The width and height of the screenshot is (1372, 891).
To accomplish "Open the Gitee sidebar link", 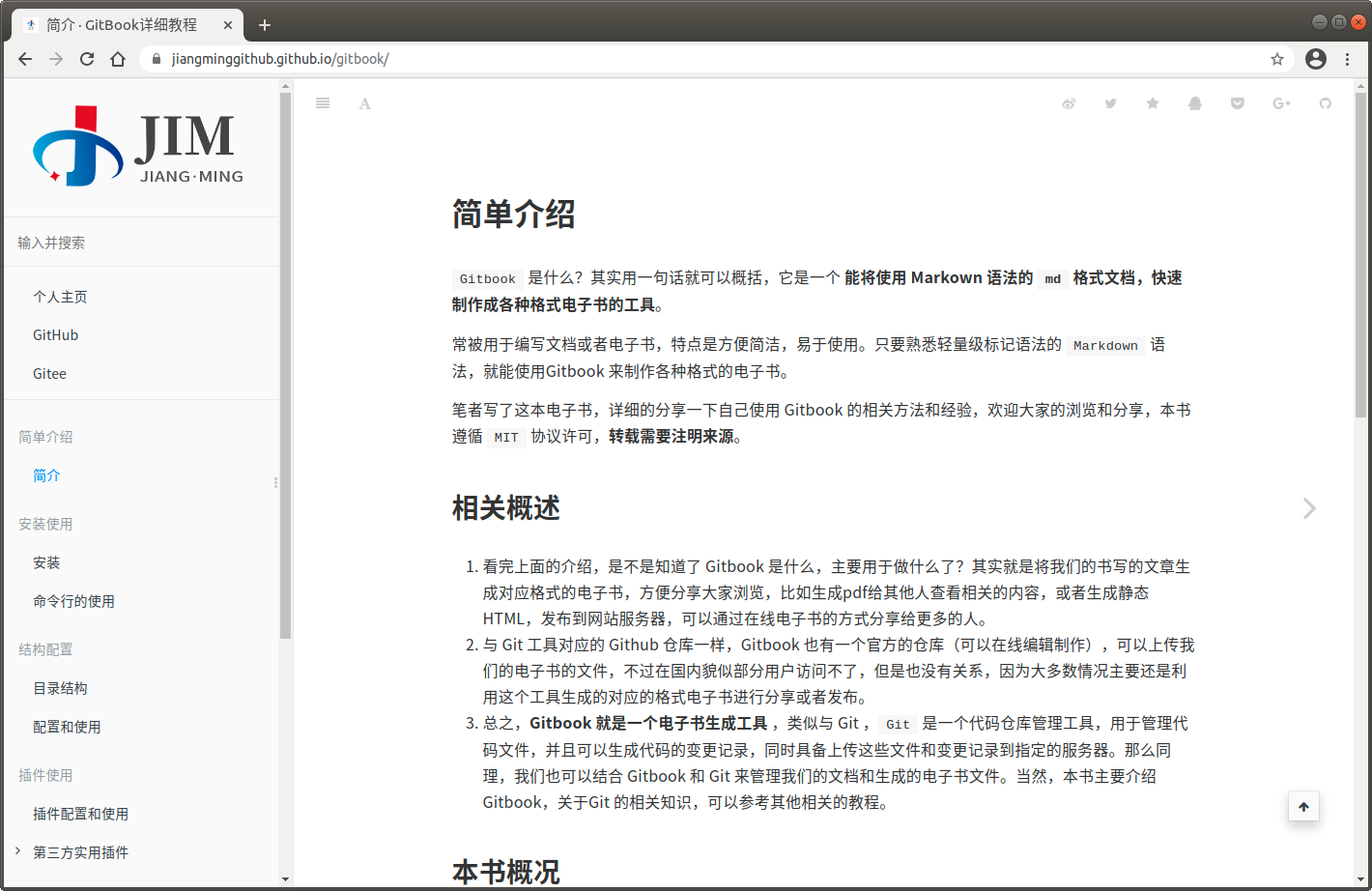I will point(49,374).
